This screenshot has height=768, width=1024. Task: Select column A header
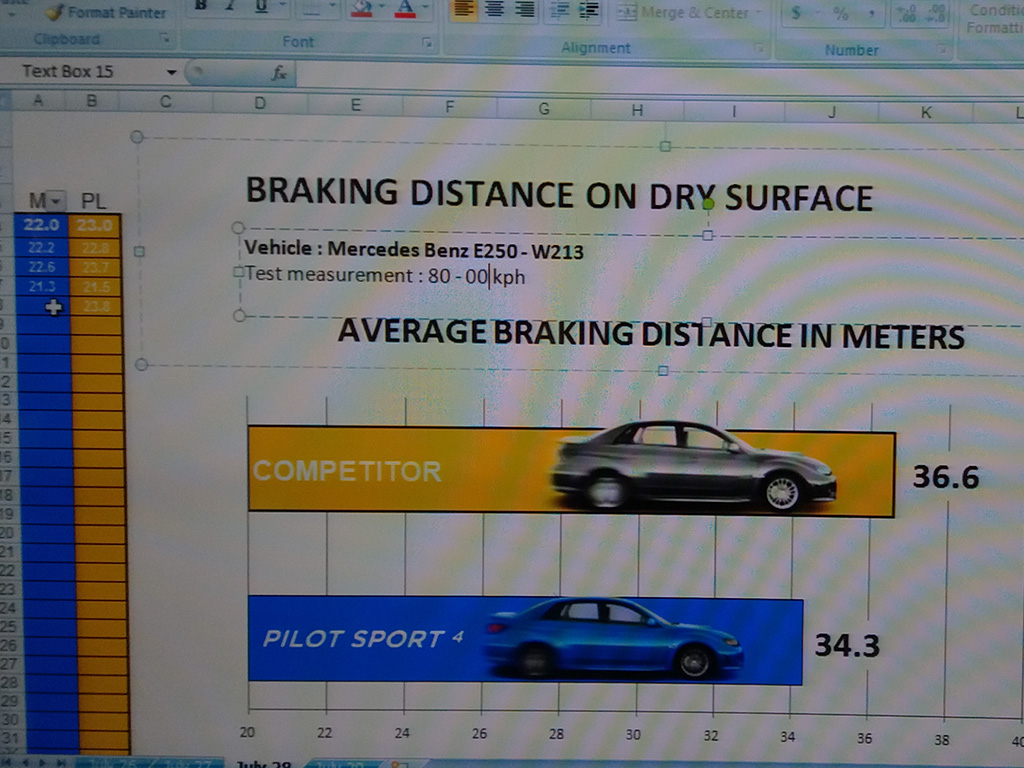(39, 100)
